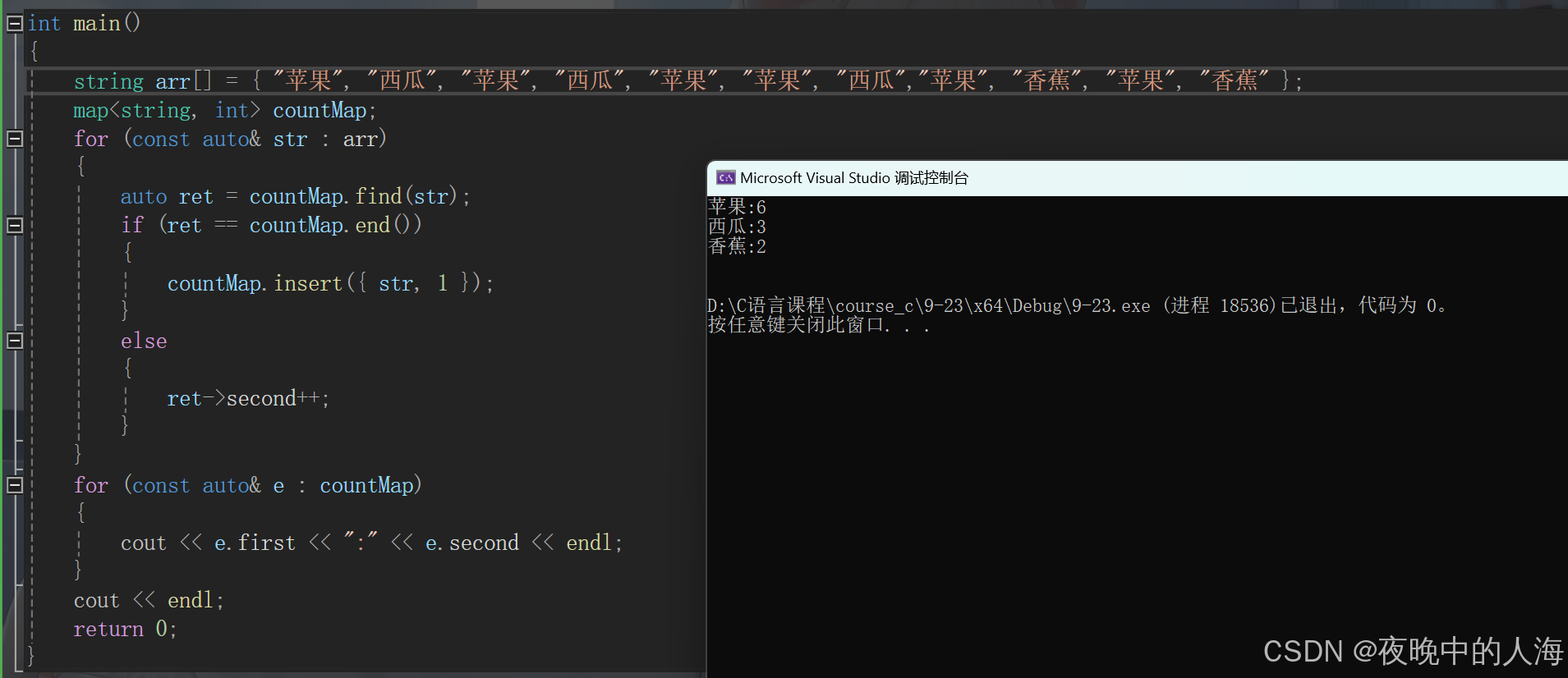
Task: Click the 'Microsoft Visual Studio 调试控制台' title text
Action: [854, 178]
